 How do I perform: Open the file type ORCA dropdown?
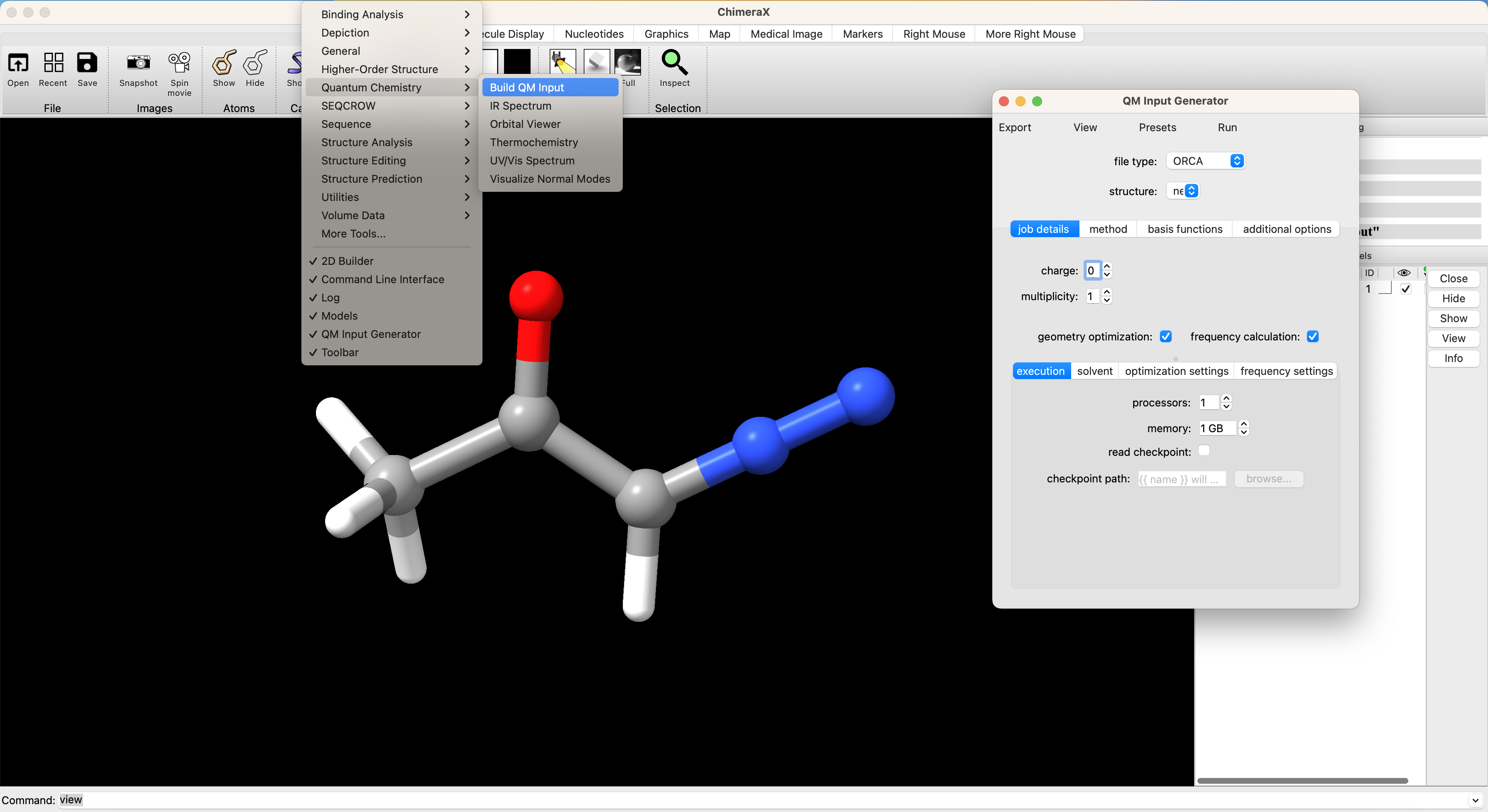1206,161
